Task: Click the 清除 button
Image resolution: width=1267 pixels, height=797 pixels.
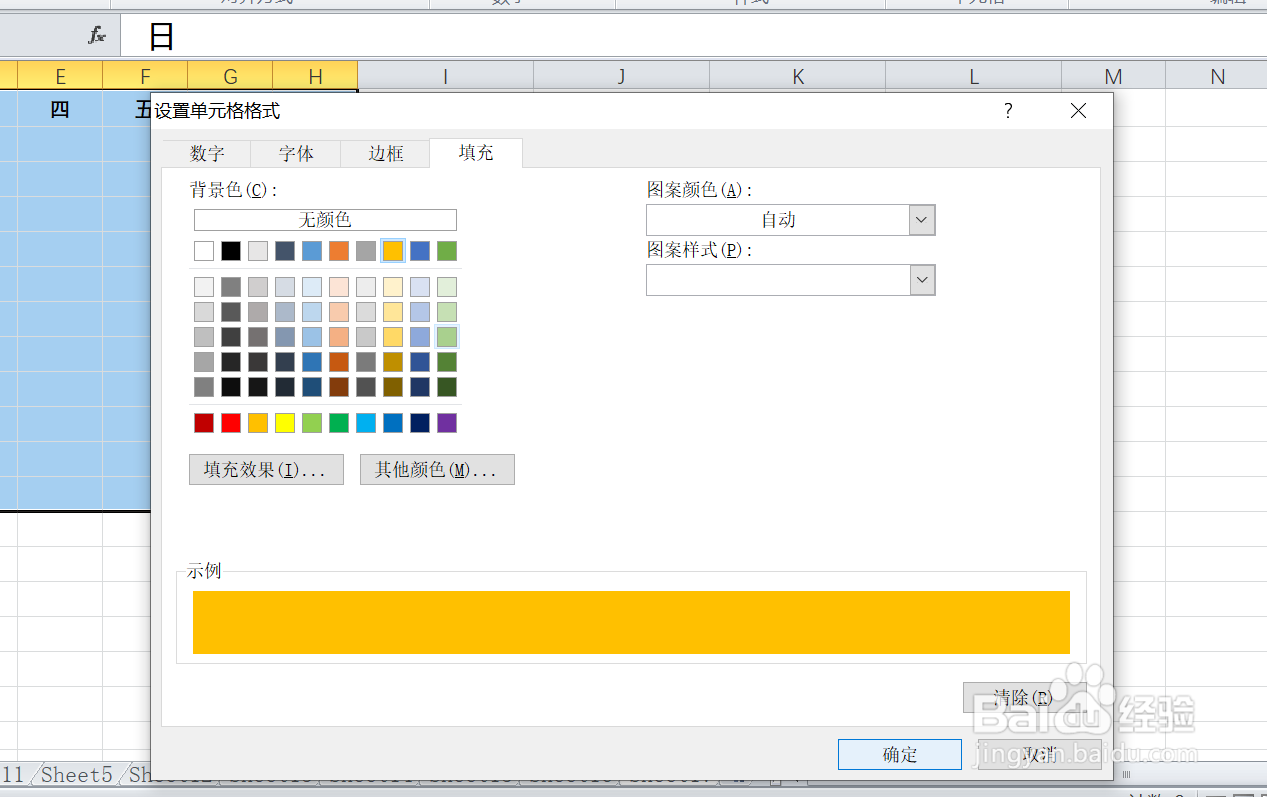Action: coord(1023,697)
